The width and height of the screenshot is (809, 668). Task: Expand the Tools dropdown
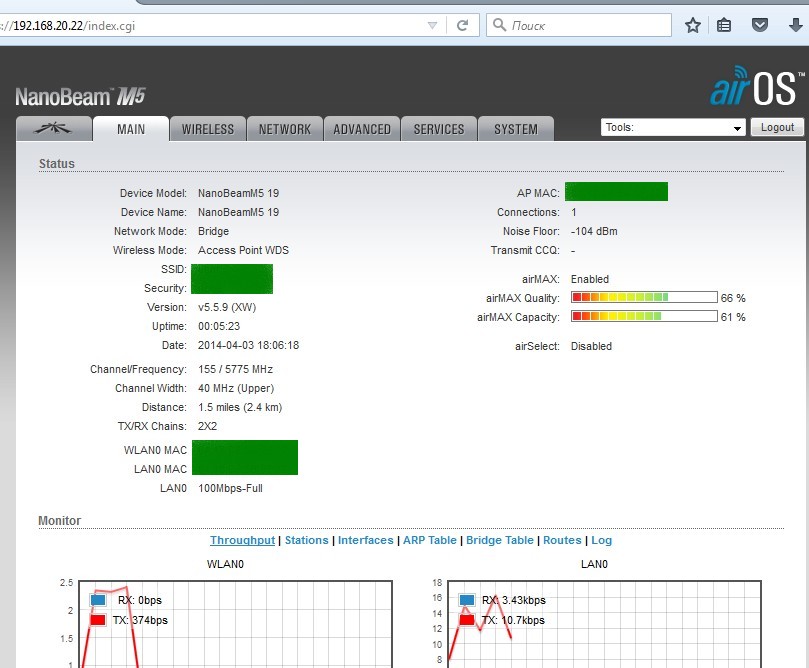(x=673, y=127)
